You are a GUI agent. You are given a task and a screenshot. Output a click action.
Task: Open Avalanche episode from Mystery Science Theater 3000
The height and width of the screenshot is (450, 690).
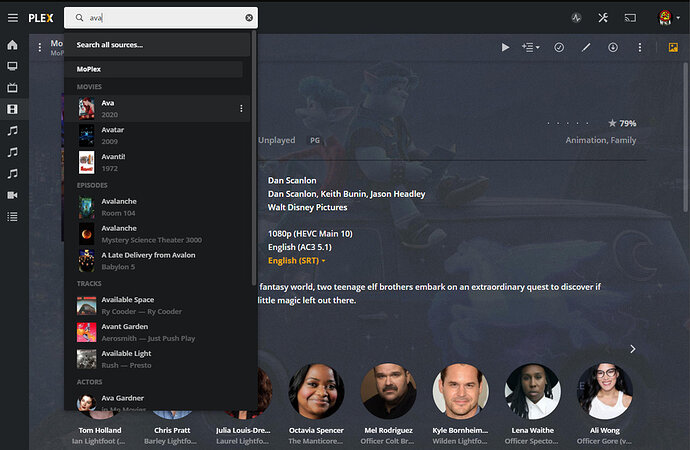(x=158, y=234)
